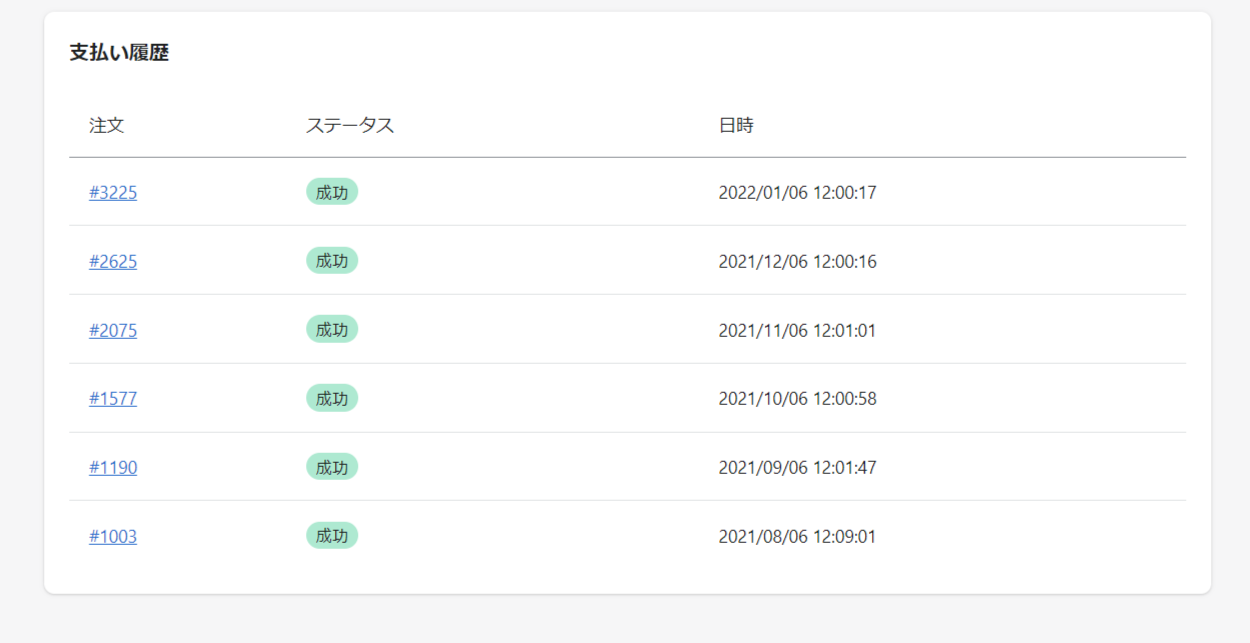Open order link #1190
Viewport: 1250px width, 643px height.
pyautogui.click(x=113, y=467)
